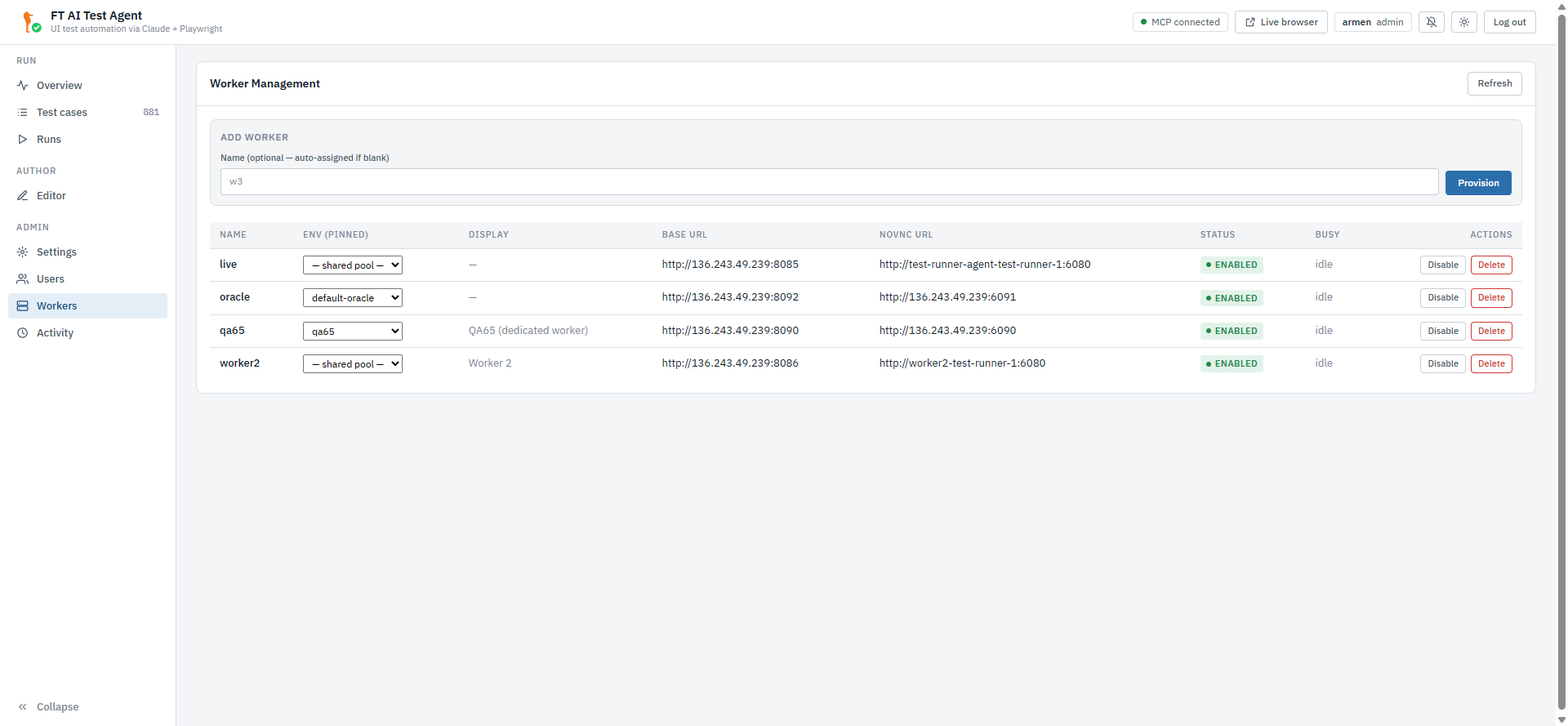Disable the live worker
The height and width of the screenshot is (726, 1568).
coord(1443,265)
